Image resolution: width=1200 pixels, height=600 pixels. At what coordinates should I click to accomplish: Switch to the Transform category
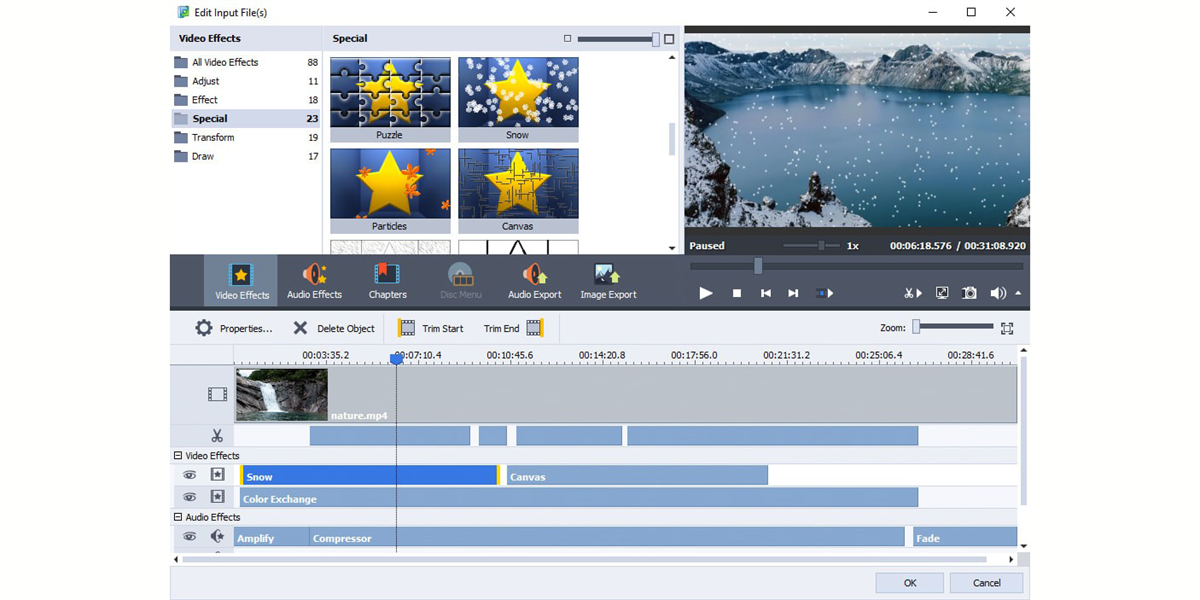(x=213, y=137)
